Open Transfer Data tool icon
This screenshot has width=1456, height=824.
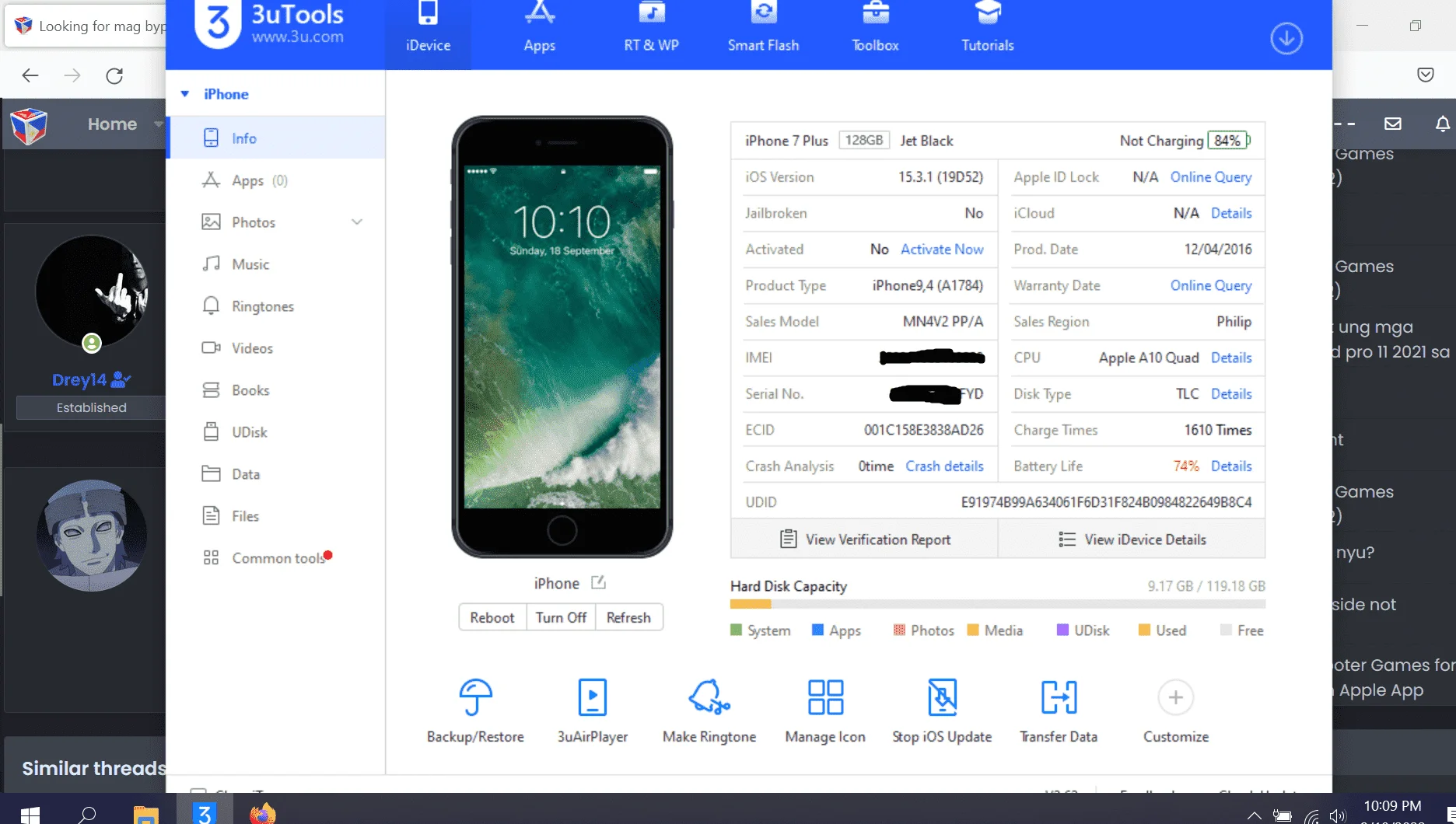[1059, 697]
